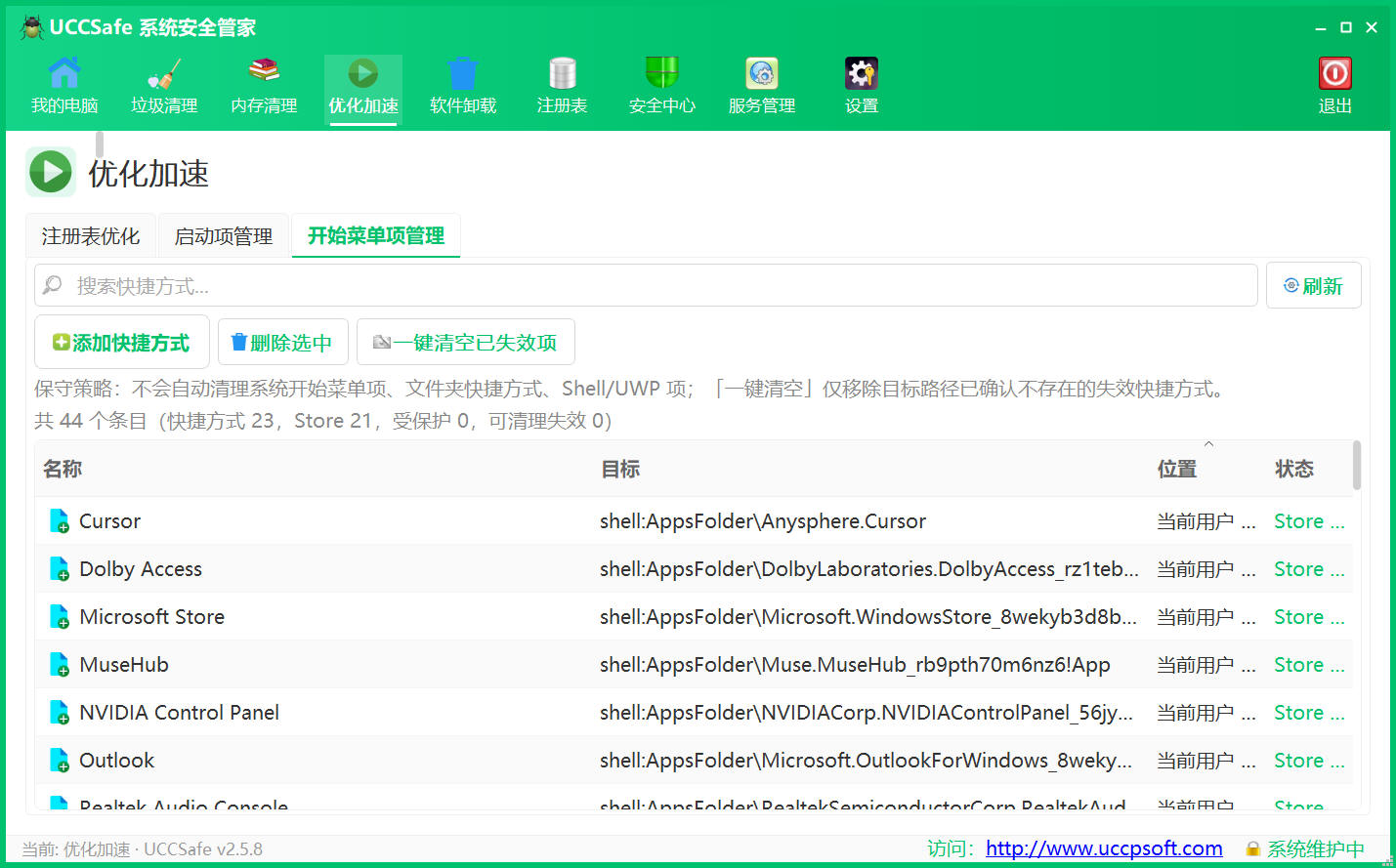Maximize the UCCSafe window
The image size is (1396, 868).
tap(1346, 27)
